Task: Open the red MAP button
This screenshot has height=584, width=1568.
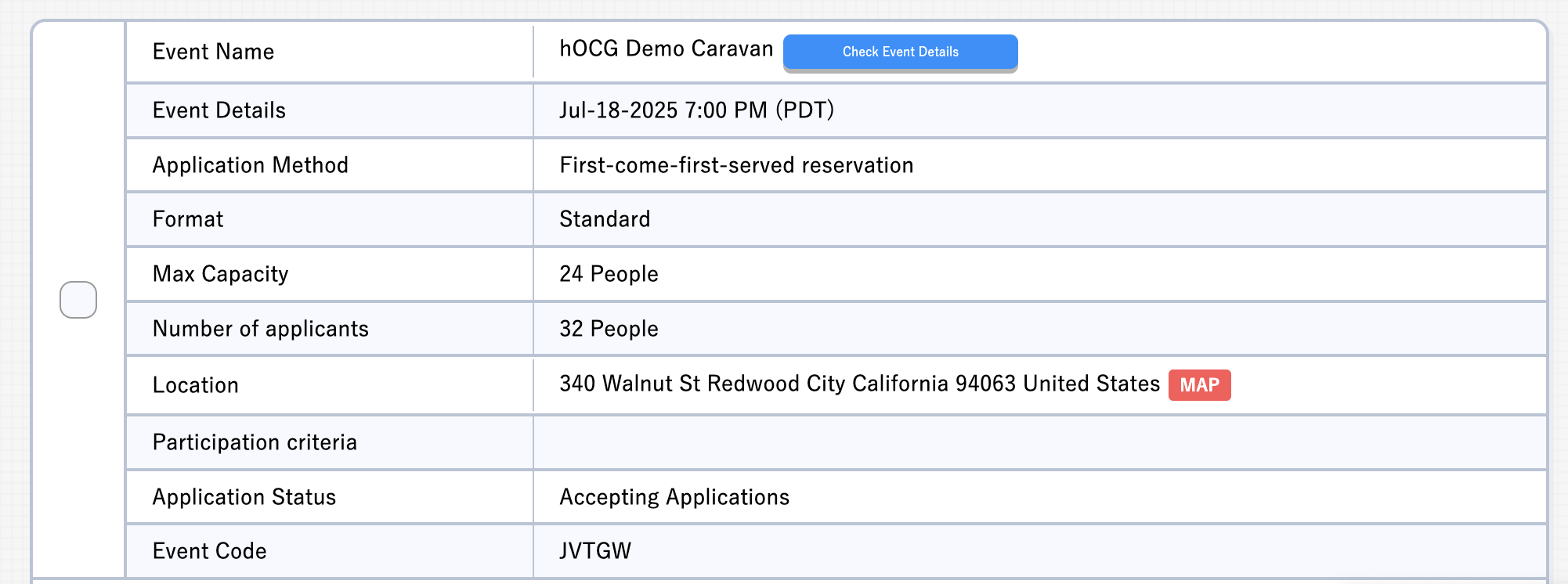Action: [1199, 385]
